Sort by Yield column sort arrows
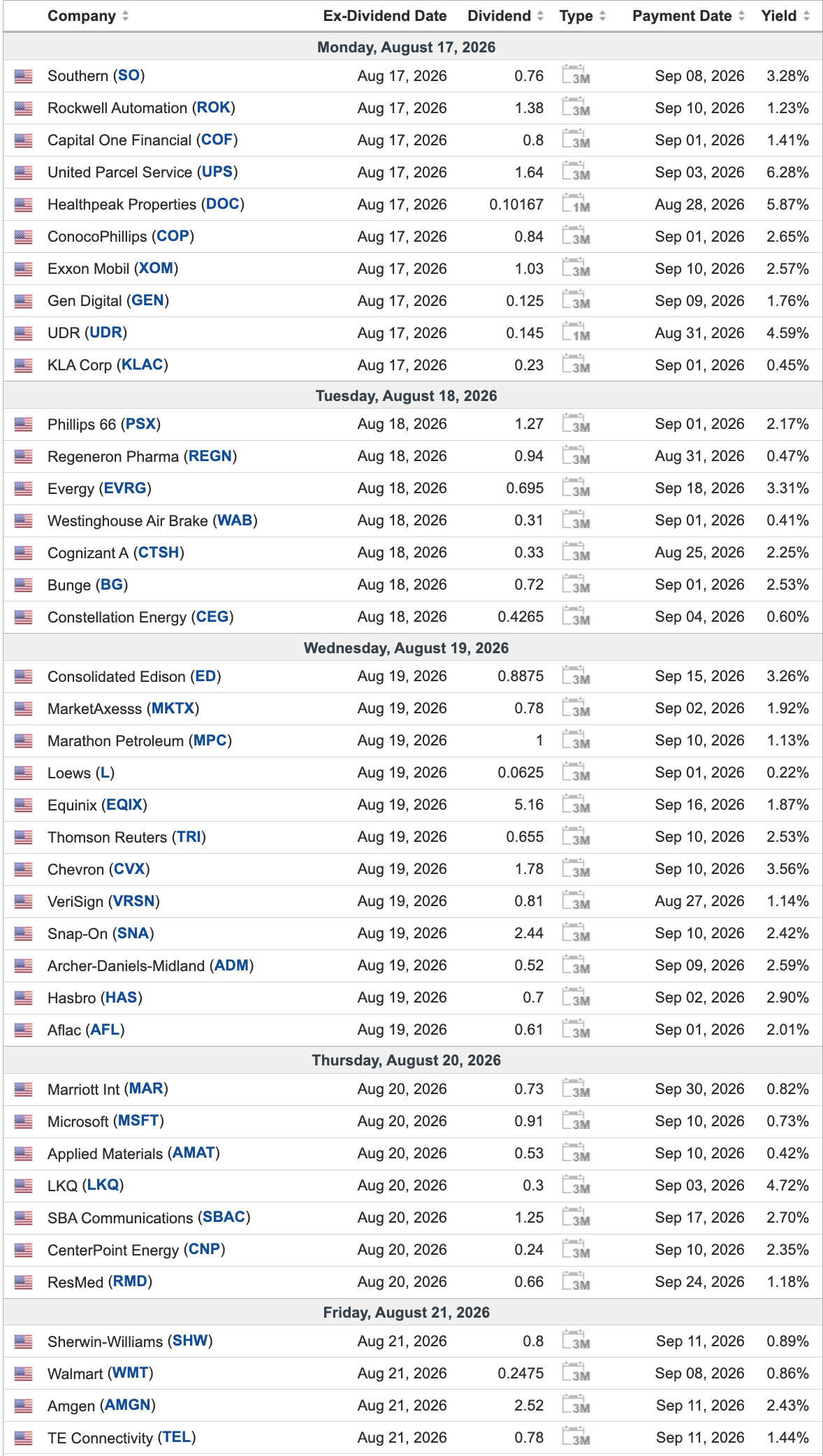 (x=806, y=16)
